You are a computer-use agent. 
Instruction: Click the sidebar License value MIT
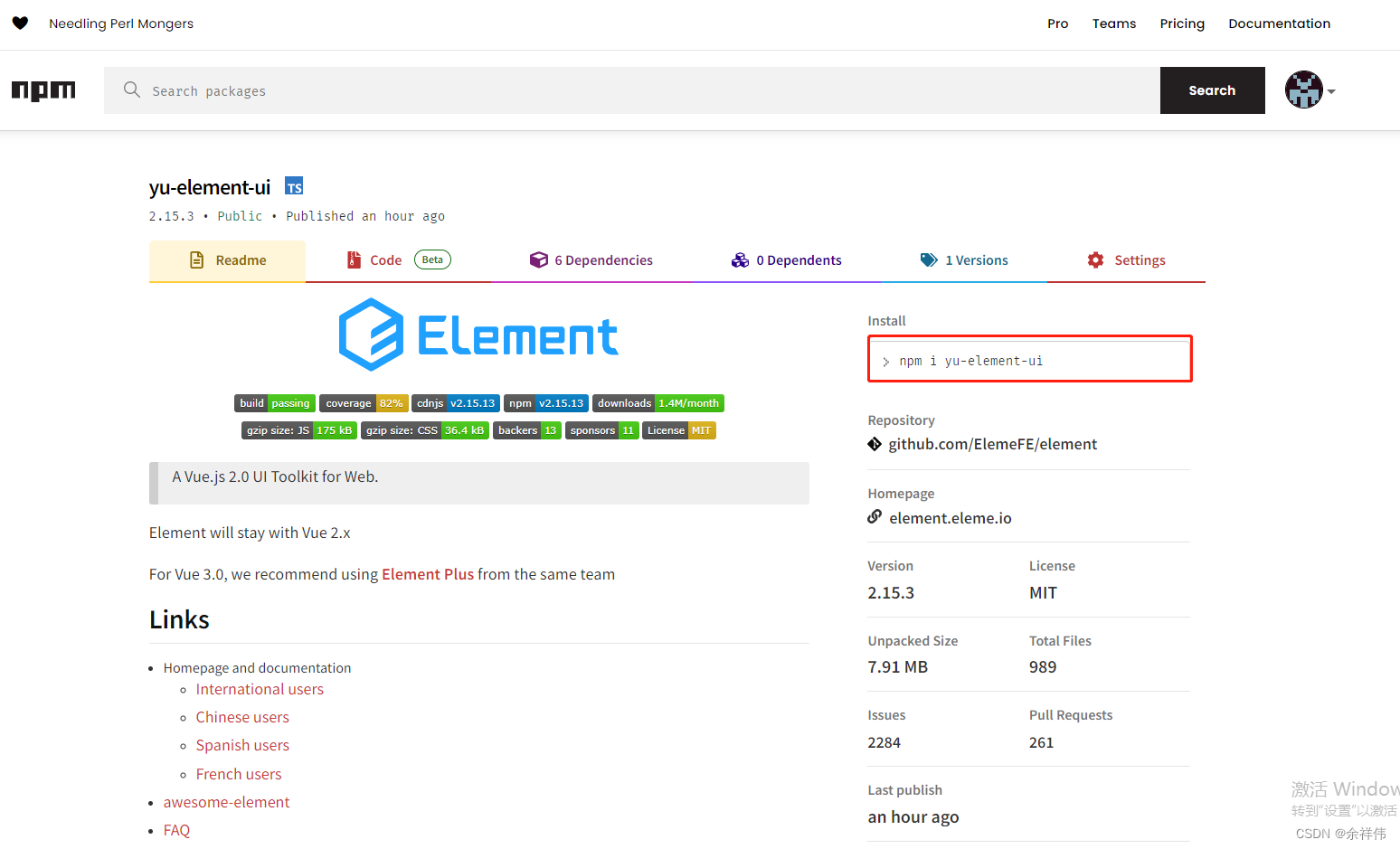(x=1043, y=593)
